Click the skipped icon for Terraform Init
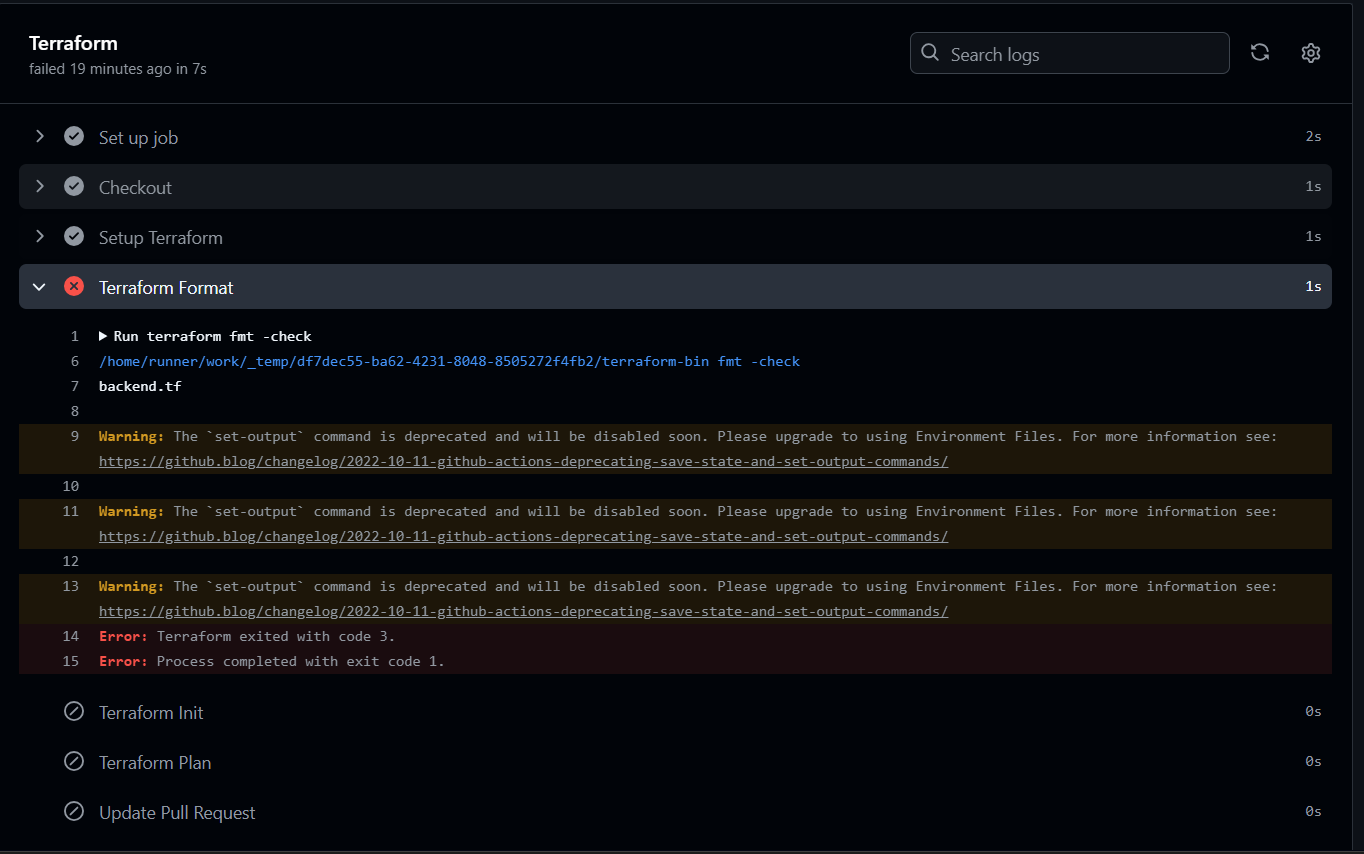The image size is (1364, 854). [74, 711]
